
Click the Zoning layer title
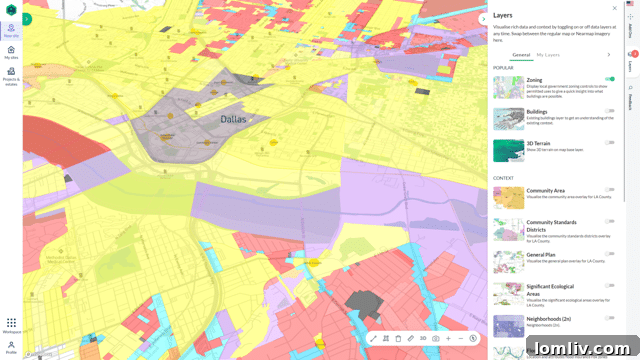(534, 80)
